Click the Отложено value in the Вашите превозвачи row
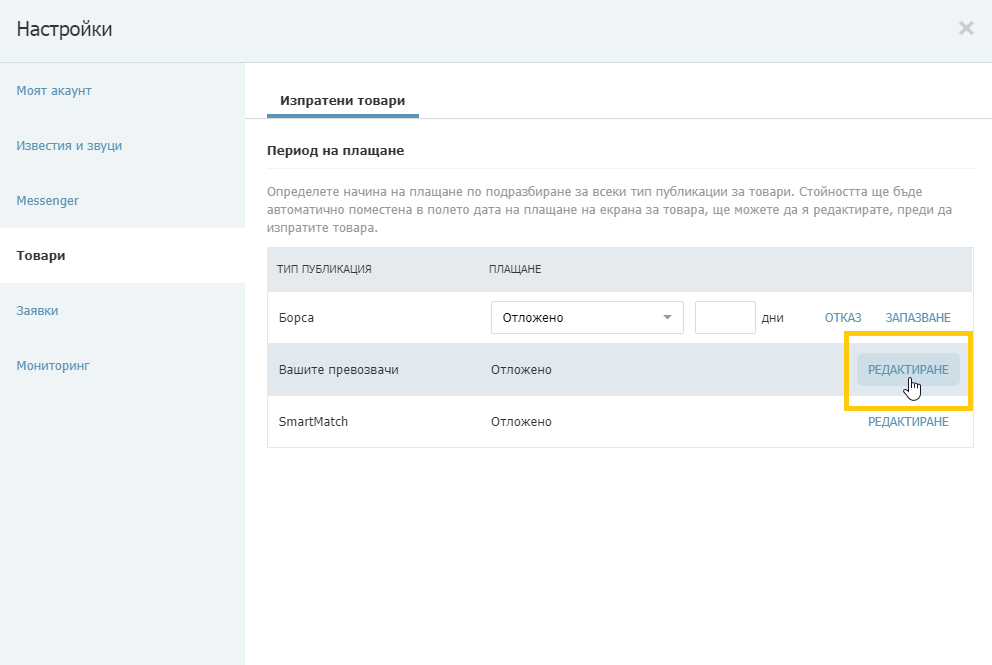The width and height of the screenshot is (992, 665). click(521, 370)
